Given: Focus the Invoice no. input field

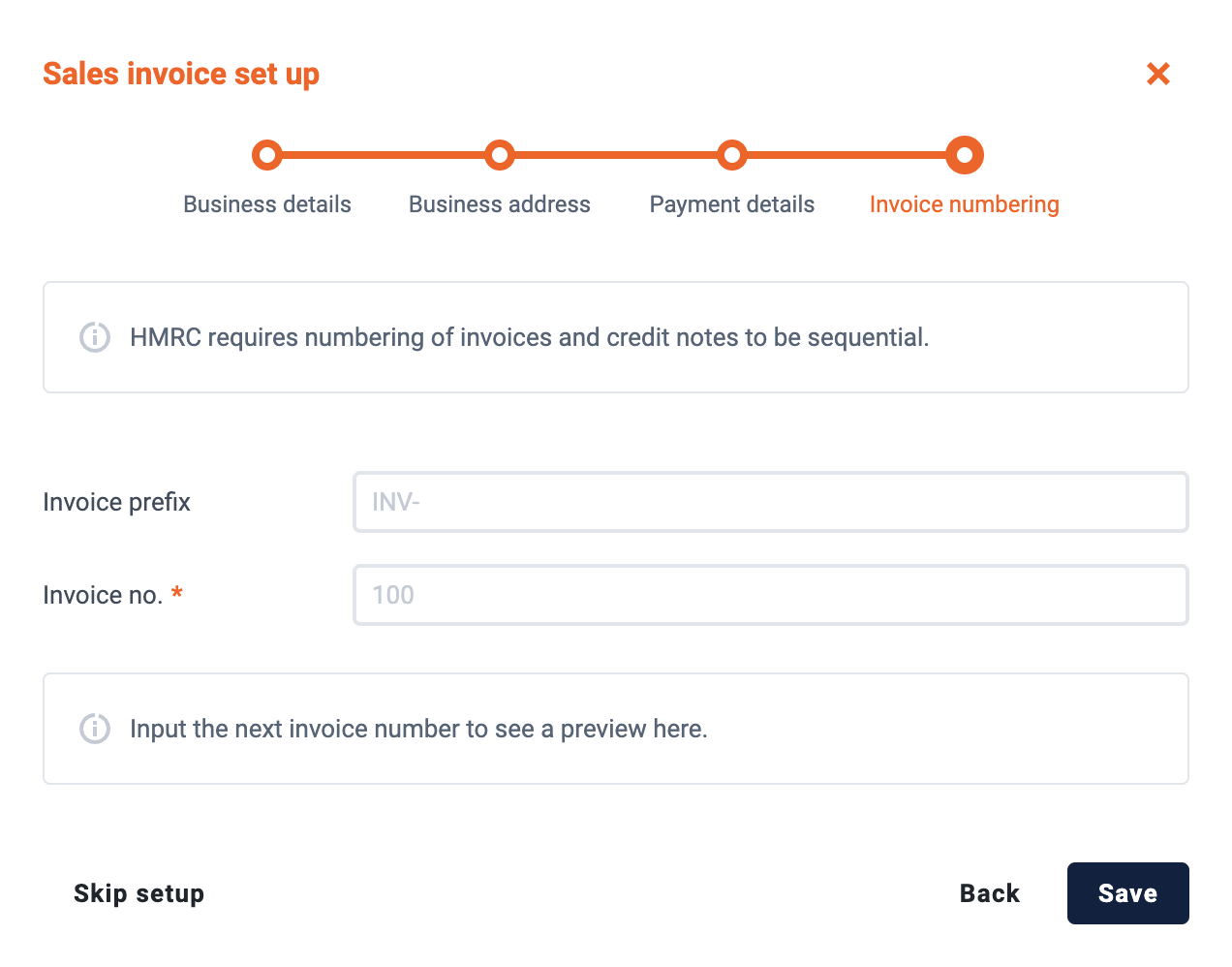Looking at the screenshot, I should tap(771, 595).
